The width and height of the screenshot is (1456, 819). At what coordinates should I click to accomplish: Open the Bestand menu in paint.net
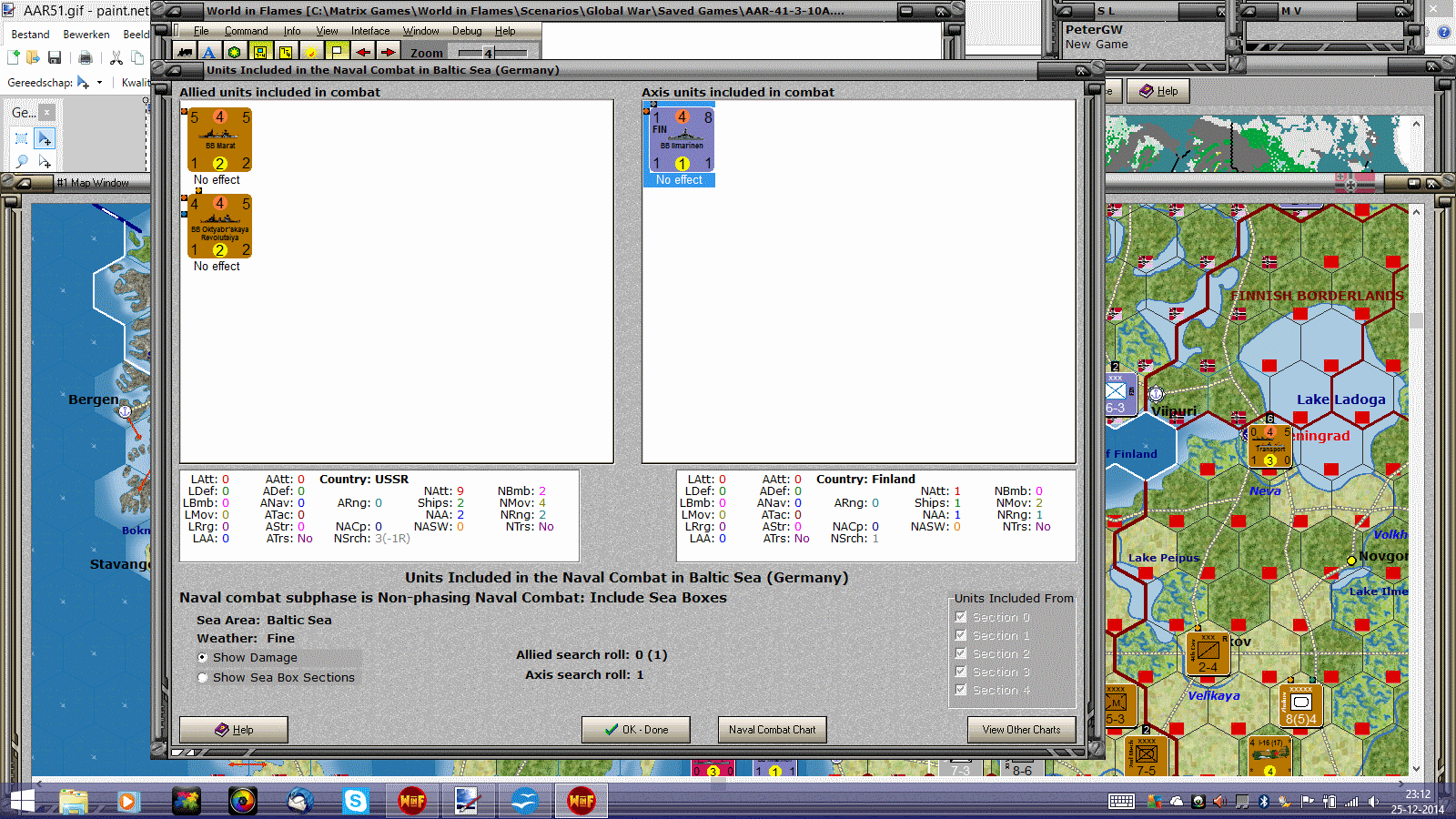pos(30,35)
